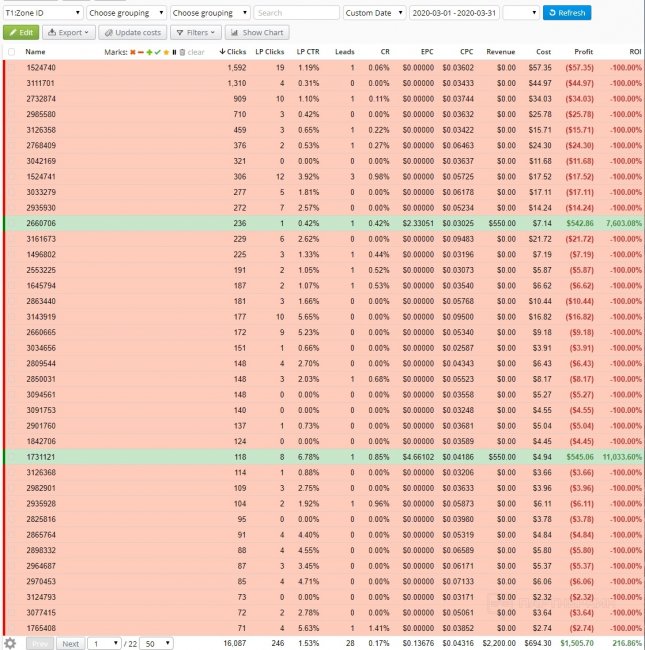Expand the Custom Date preset dropdown

372,13
